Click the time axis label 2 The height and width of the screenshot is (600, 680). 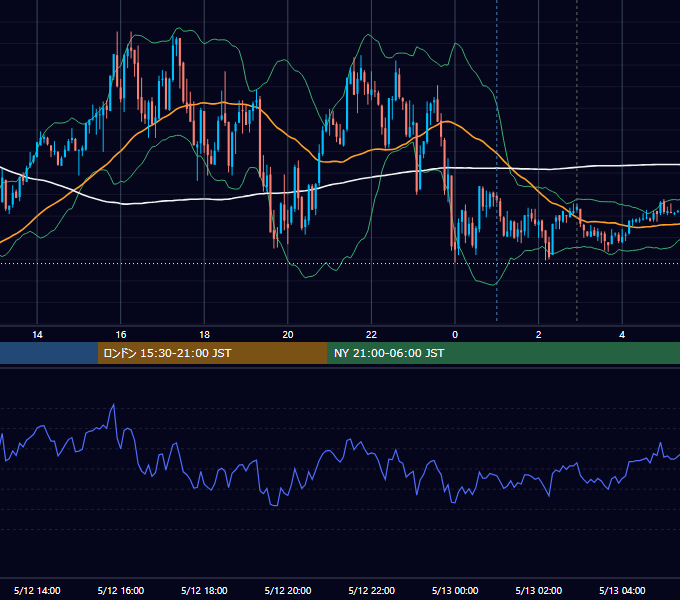pos(539,335)
